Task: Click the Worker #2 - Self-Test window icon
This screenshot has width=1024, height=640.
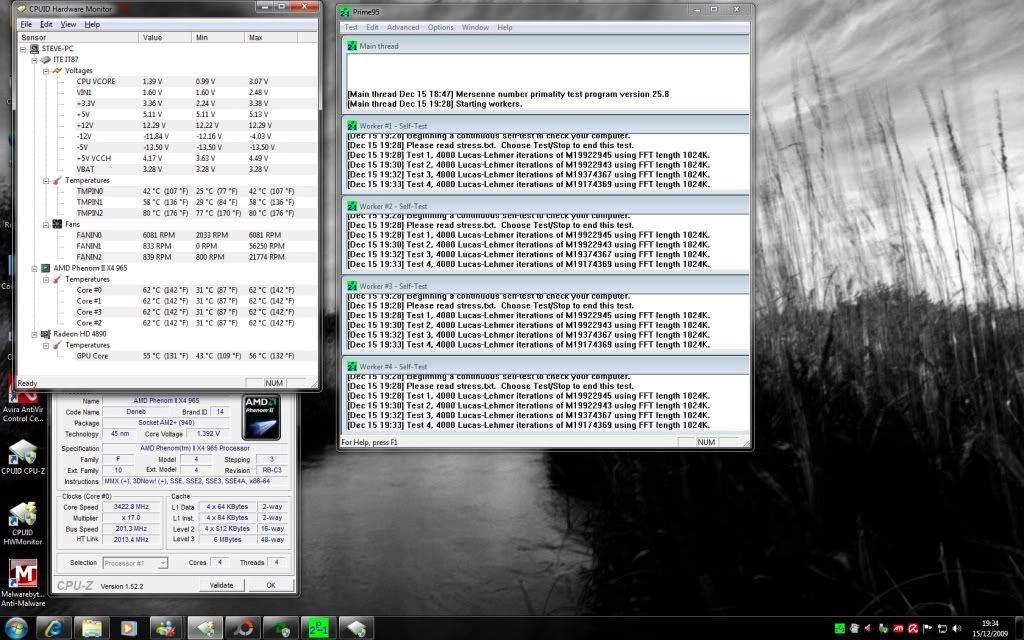Action: coord(353,206)
